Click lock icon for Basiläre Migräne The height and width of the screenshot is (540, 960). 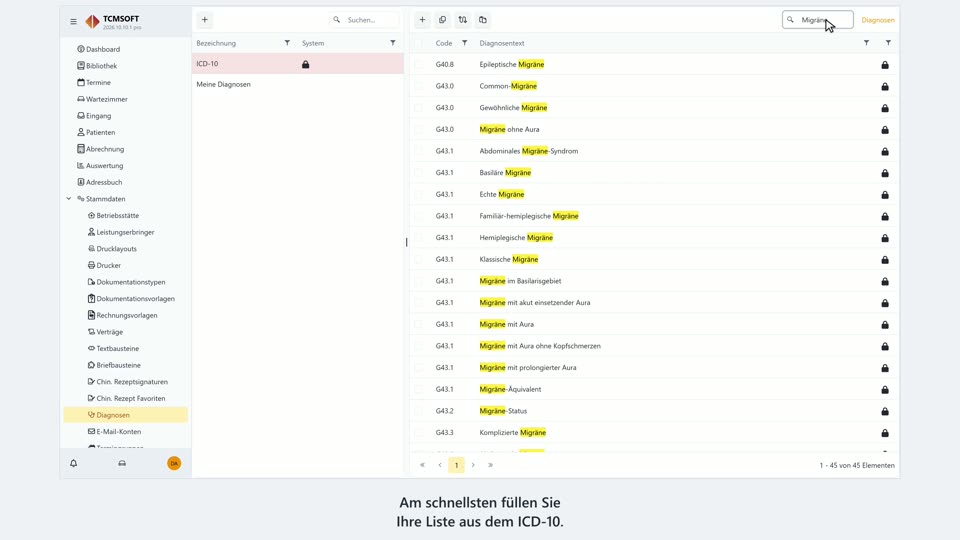(885, 173)
